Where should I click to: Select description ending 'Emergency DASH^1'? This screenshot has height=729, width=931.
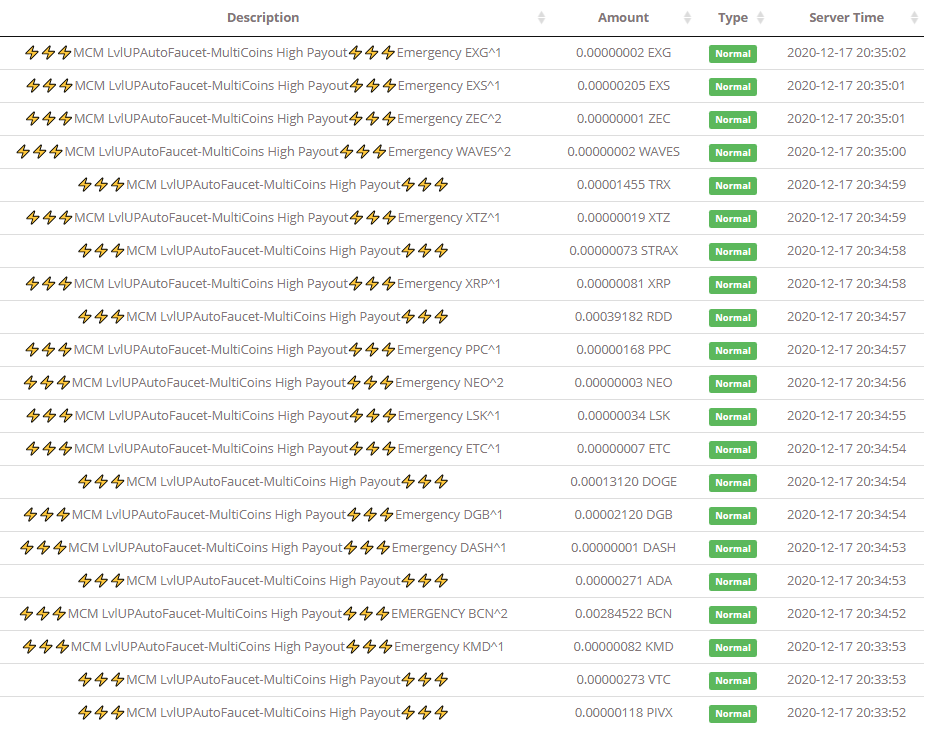pyautogui.click(x=263, y=548)
